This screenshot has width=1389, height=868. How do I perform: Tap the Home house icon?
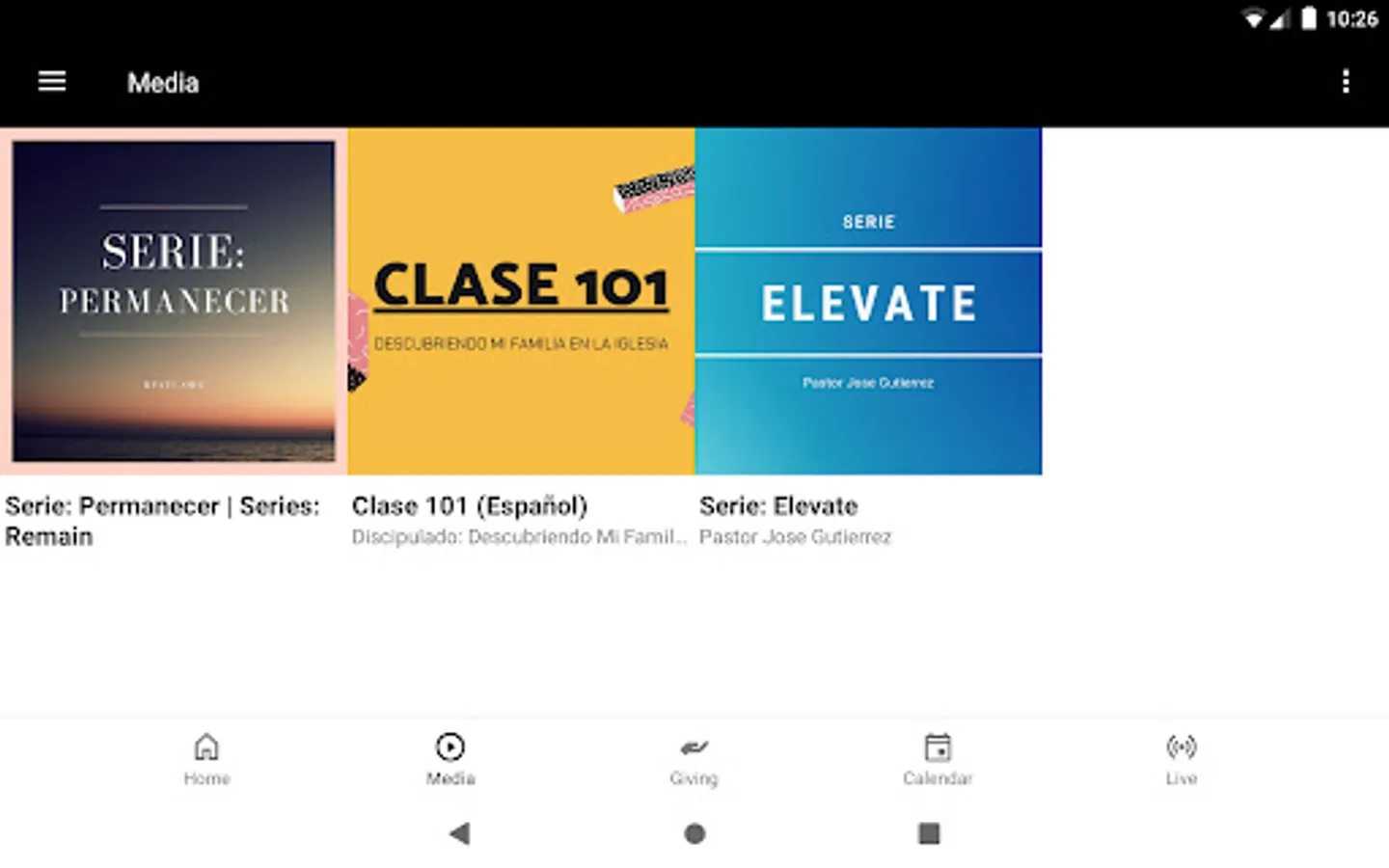tap(206, 747)
